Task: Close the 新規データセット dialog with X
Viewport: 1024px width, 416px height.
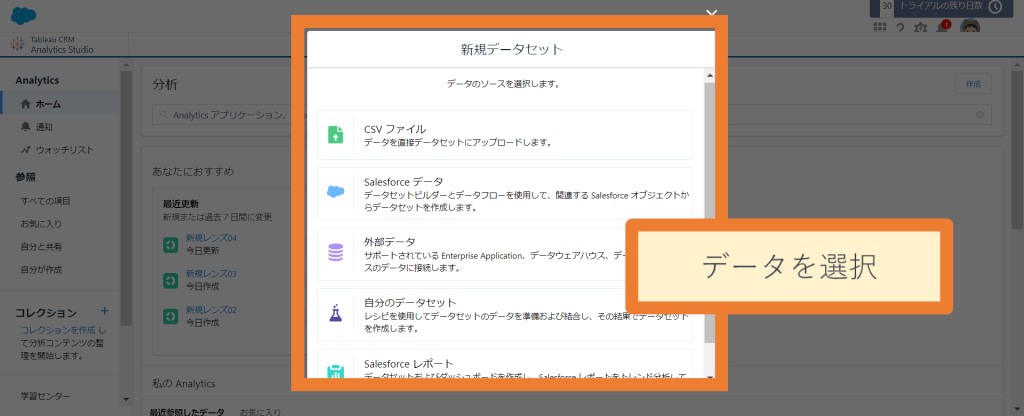Action: 711,13
